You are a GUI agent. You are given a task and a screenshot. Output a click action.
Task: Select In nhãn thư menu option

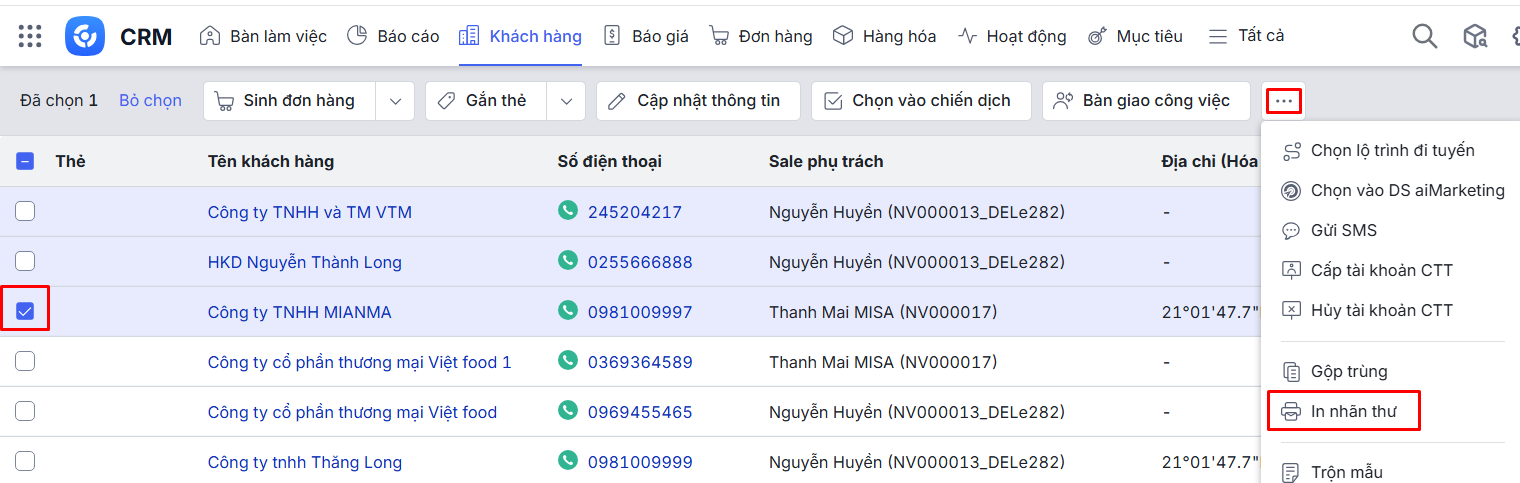[1353, 411]
